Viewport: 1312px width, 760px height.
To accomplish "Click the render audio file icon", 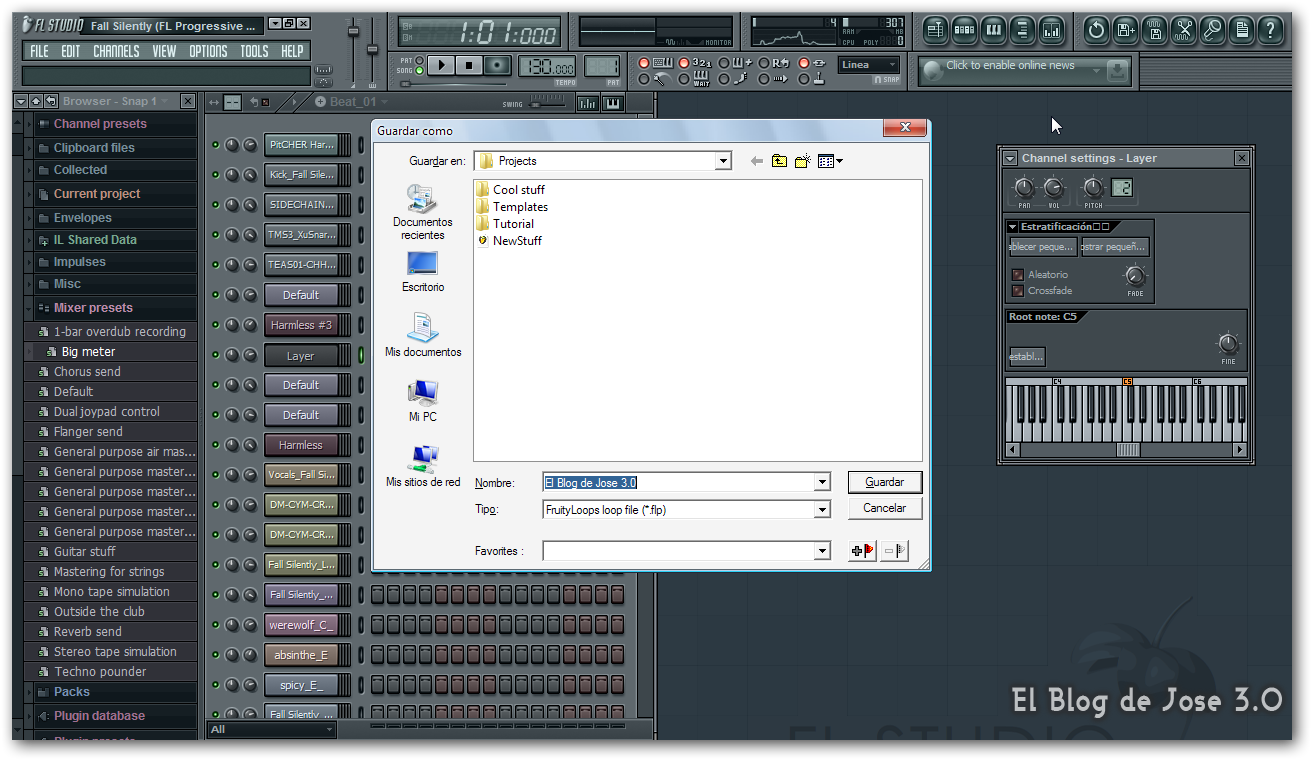I will 1155,30.
